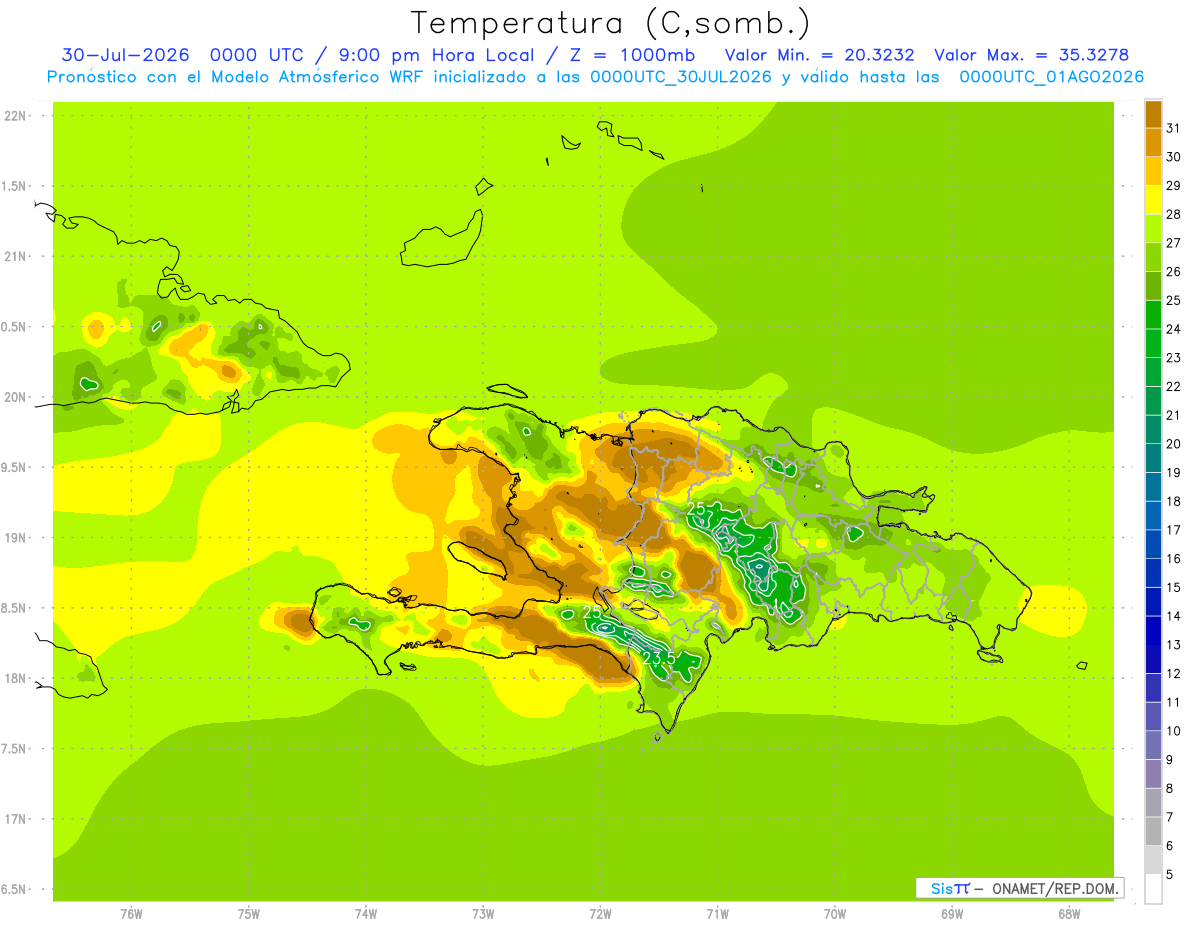Screen dimensions: 1200x927
Task: Click the "73W" longitude axis label
Action: [x=483, y=914]
